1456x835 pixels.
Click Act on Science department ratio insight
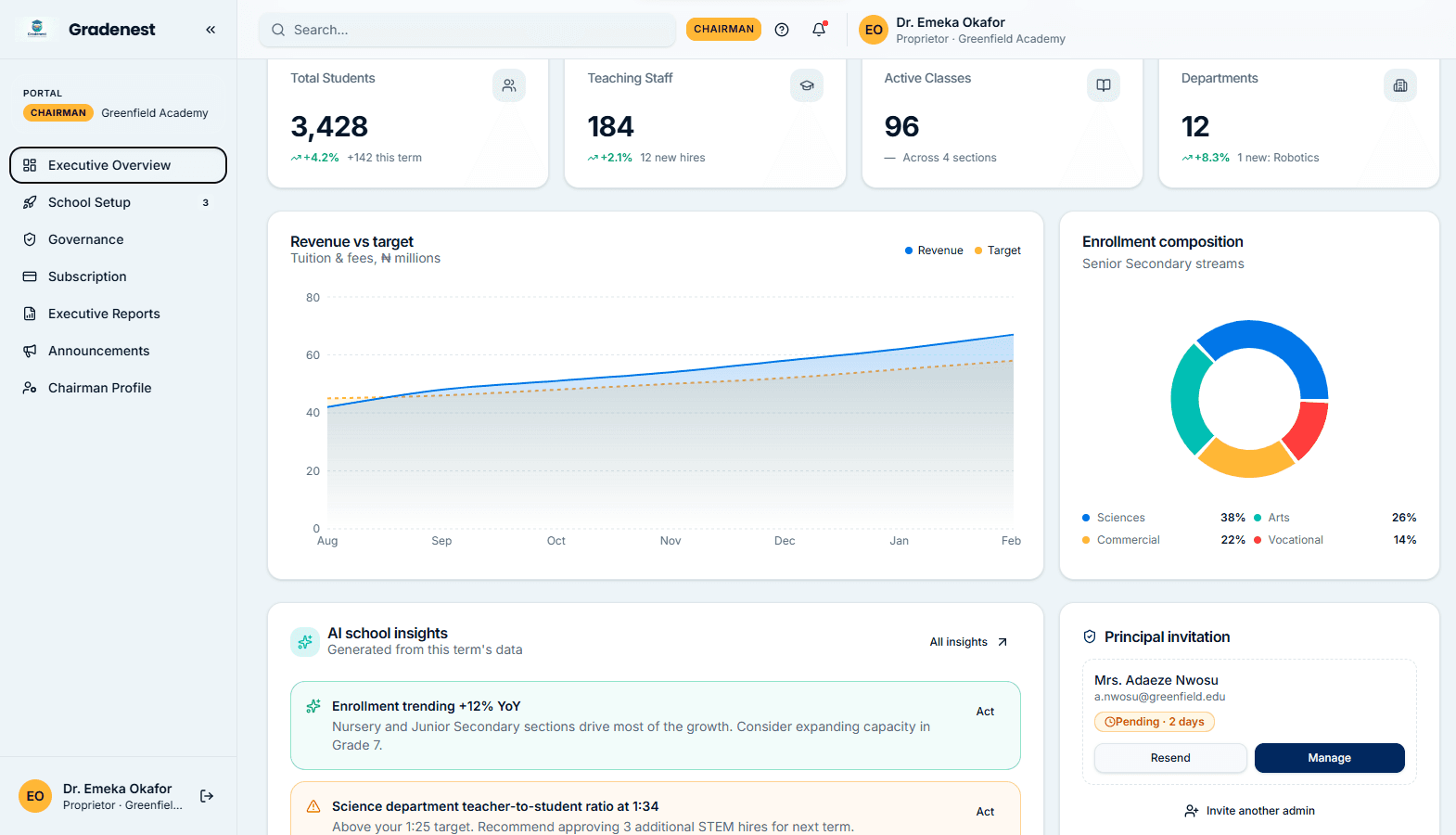click(985, 812)
